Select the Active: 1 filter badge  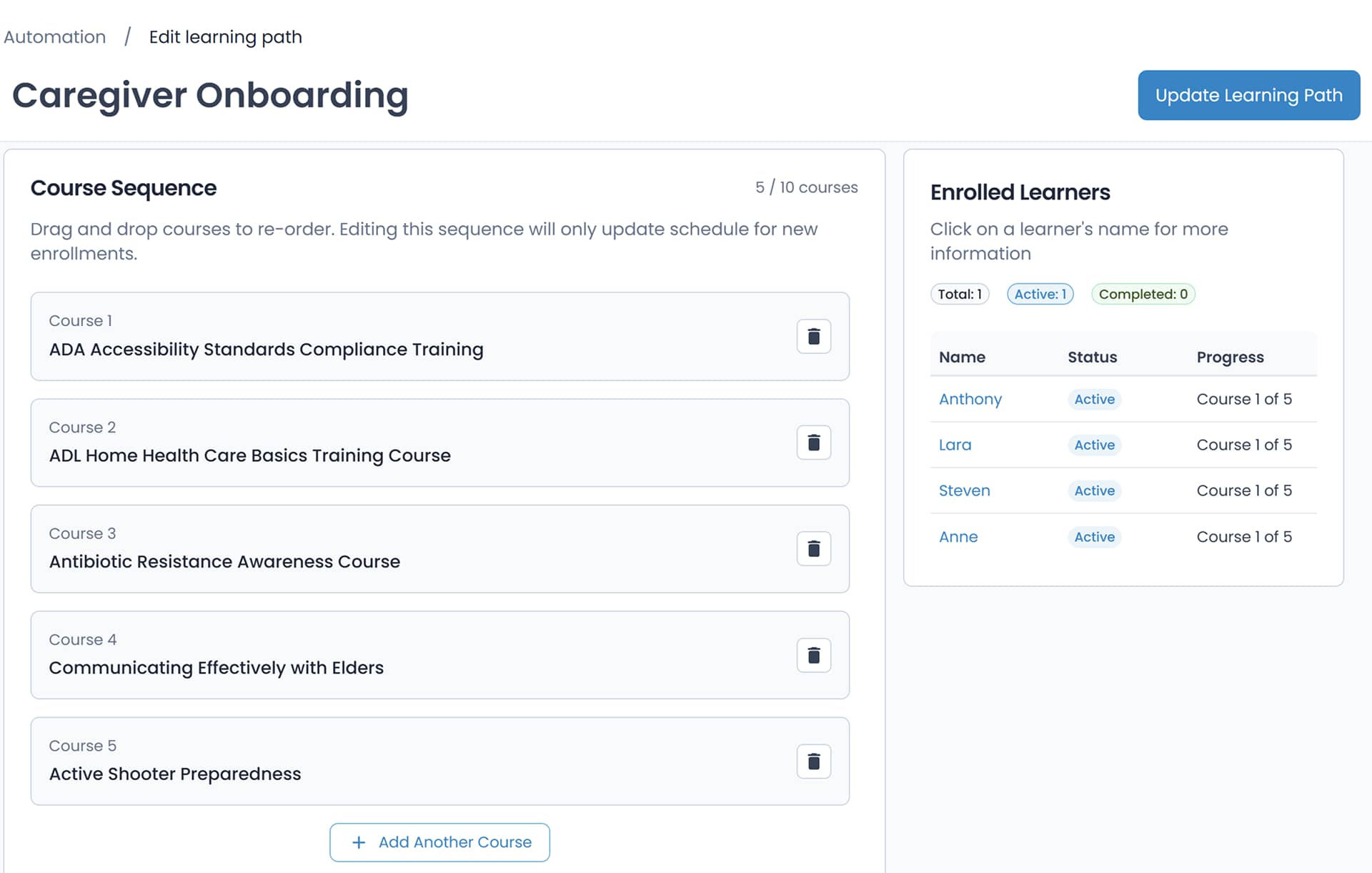(1040, 294)
